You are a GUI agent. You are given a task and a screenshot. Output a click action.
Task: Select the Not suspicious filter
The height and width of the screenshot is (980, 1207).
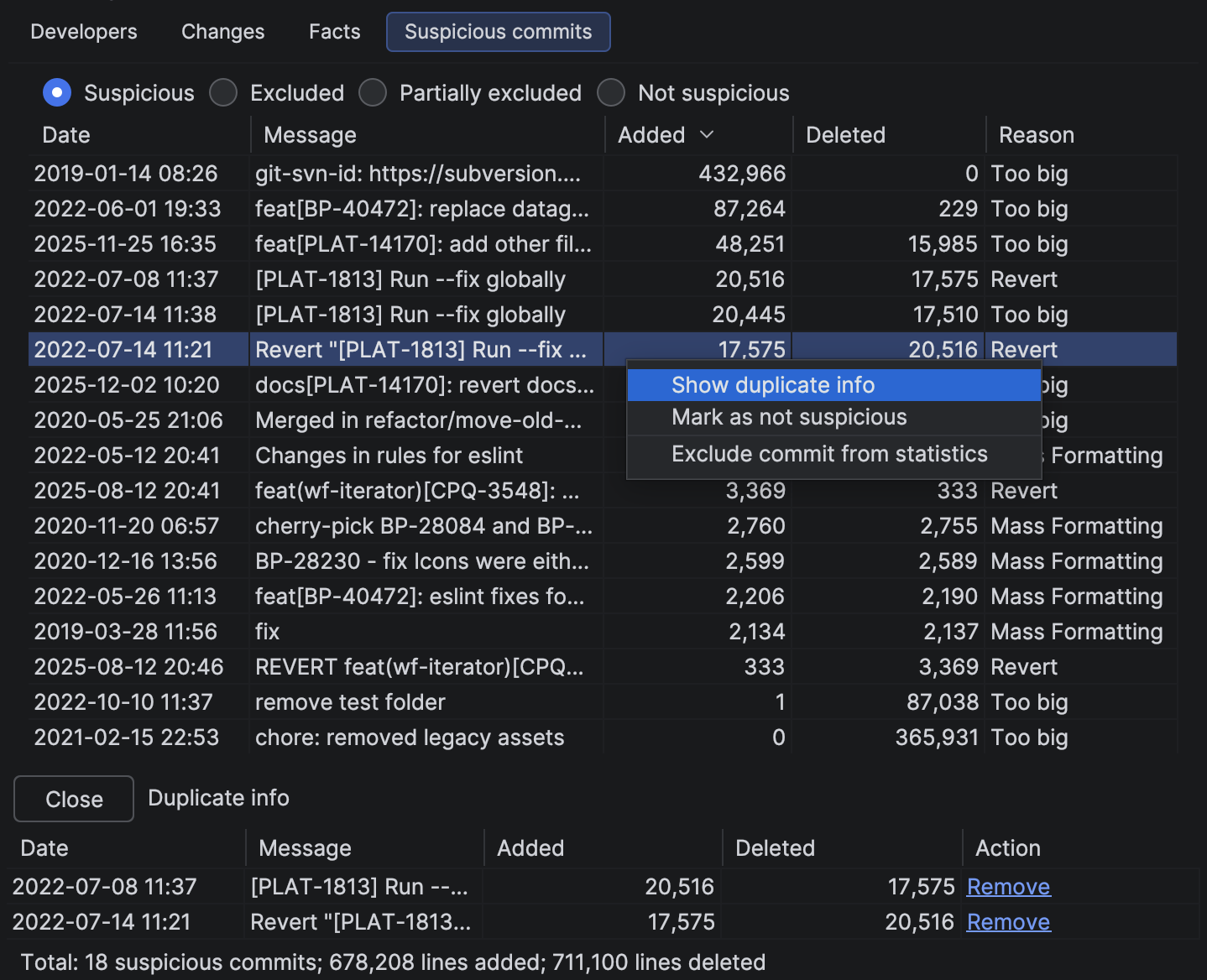click(x=611, y=92)
